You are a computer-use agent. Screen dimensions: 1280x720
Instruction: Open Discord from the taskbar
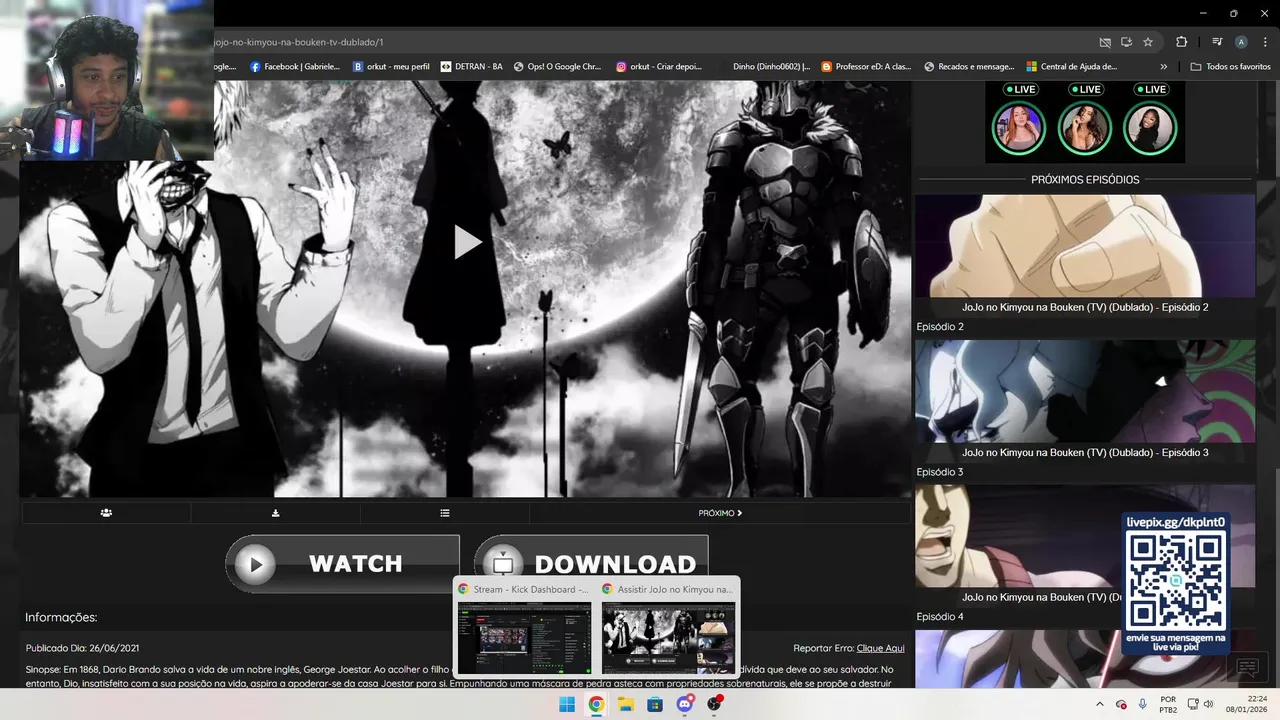tap(685, 704)
